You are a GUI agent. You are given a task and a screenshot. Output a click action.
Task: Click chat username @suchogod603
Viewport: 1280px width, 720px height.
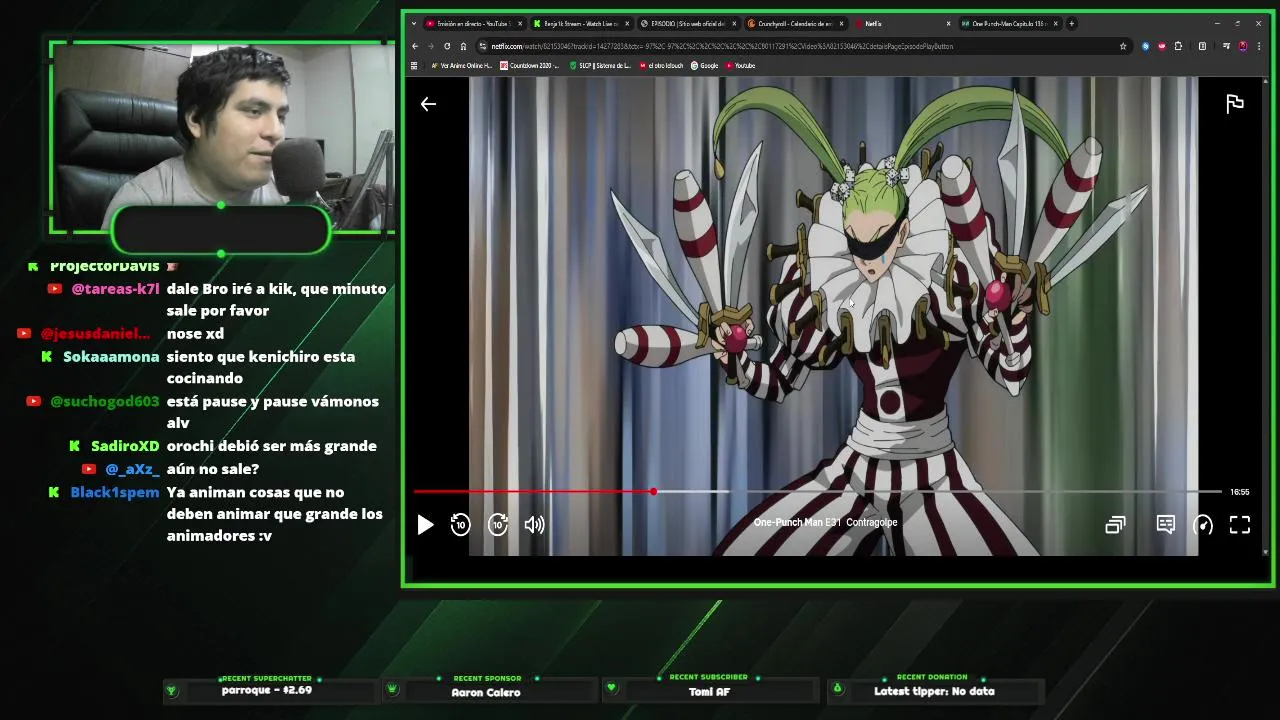tap(104, 402)
